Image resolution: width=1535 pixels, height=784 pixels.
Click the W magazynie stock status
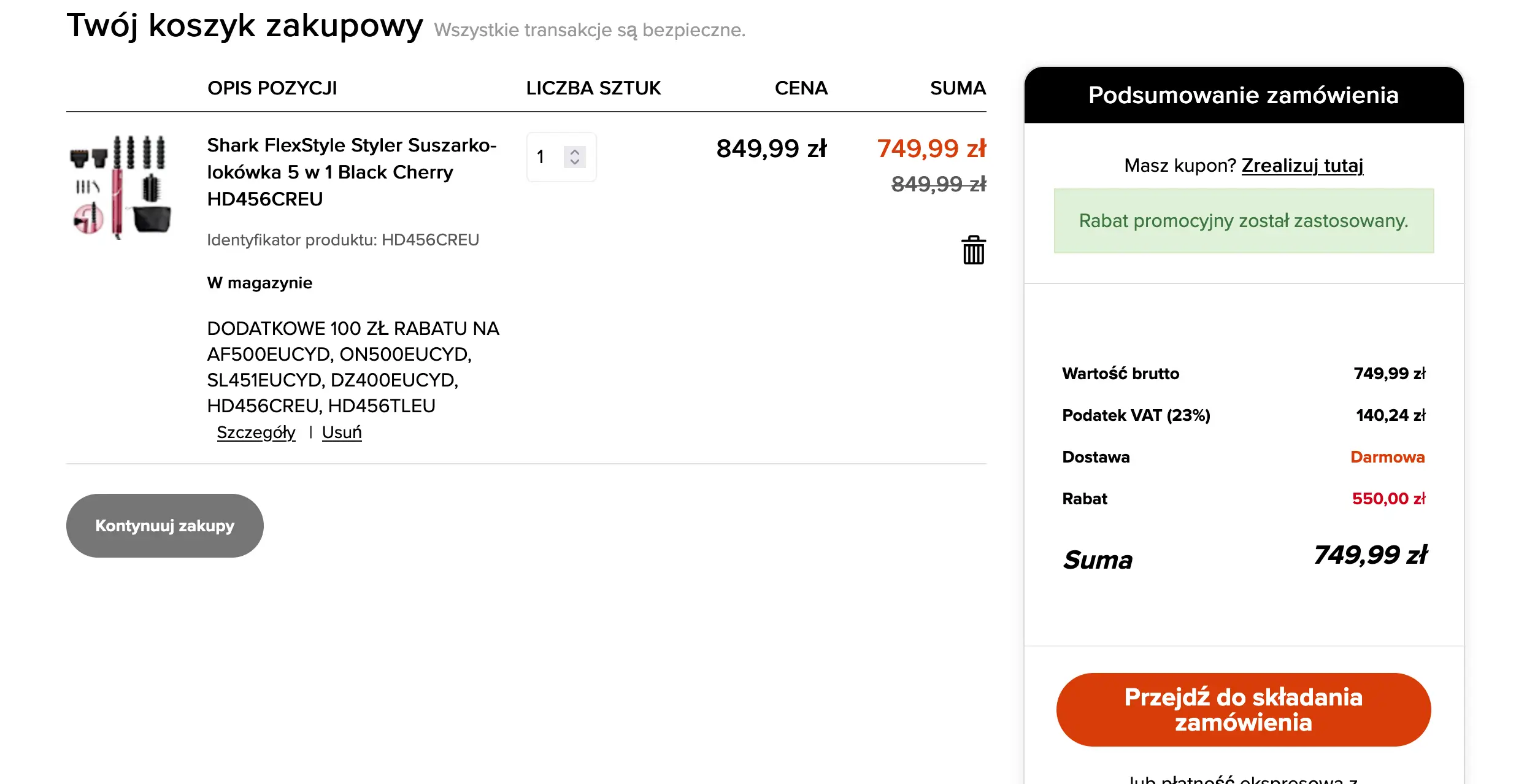[260, 283]
